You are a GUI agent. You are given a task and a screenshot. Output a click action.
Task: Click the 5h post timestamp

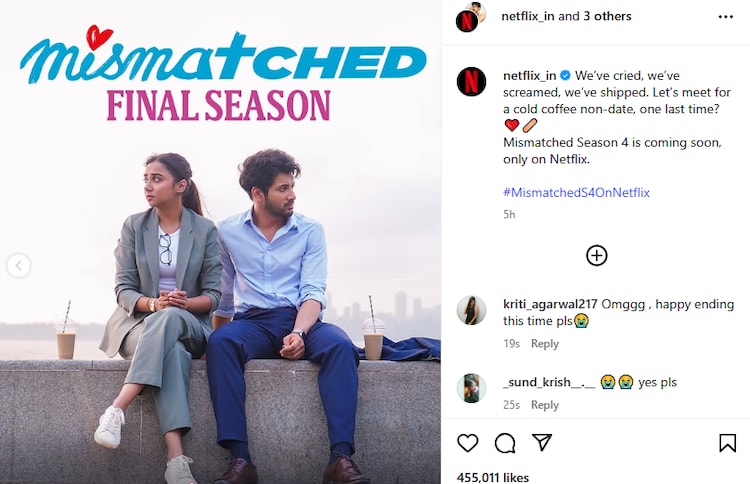(x=509, y=214)
